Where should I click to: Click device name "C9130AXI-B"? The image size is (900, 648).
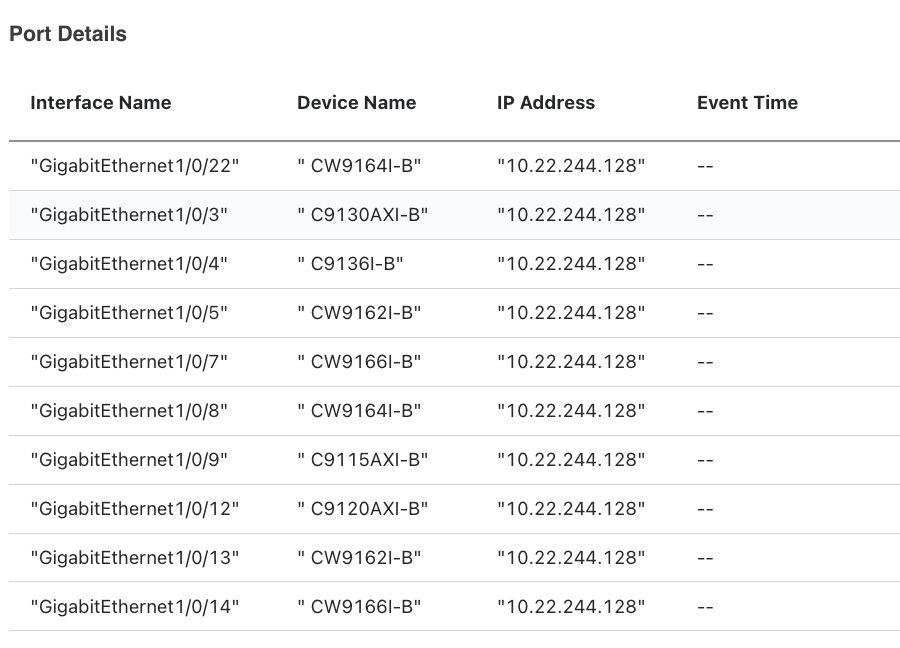(363, 215)
